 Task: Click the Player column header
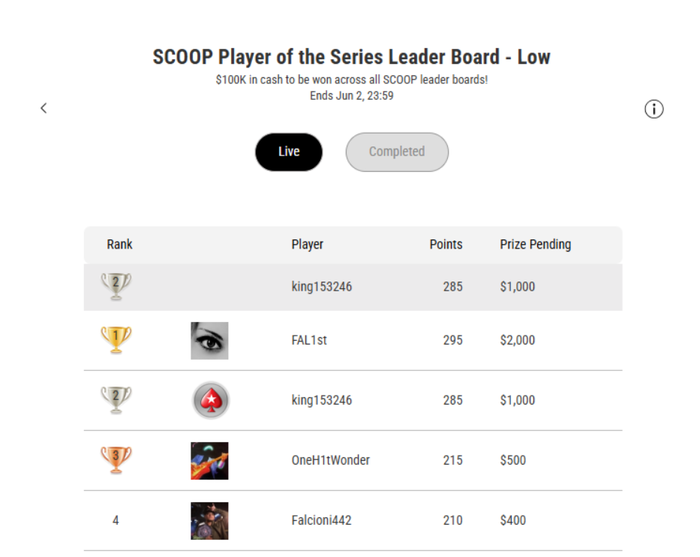[x=307, y=245]
